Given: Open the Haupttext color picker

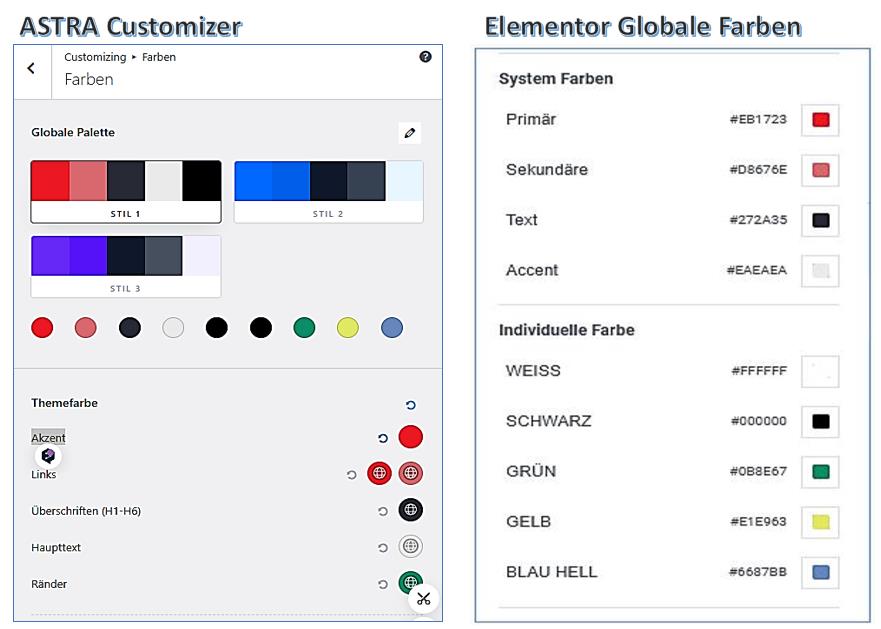Looking at the screenshot, I should 410,547.
